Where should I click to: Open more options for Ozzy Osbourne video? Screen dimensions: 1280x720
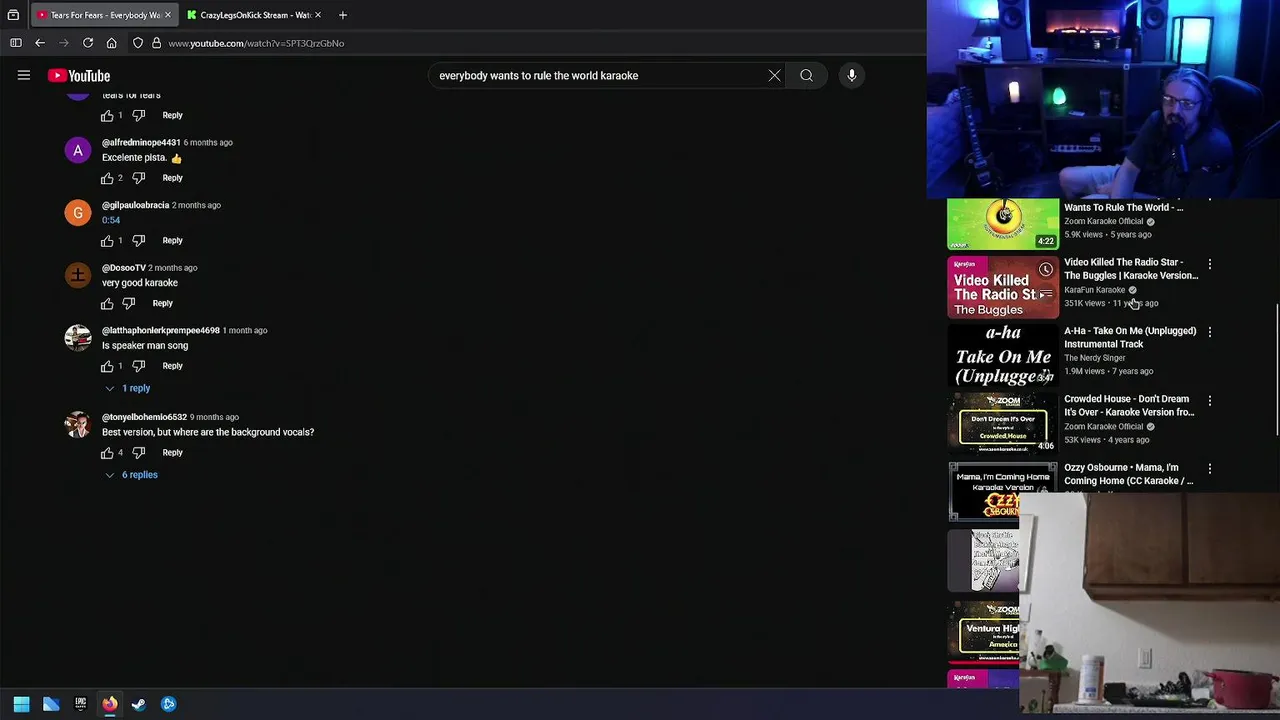tap(1210, 469)
